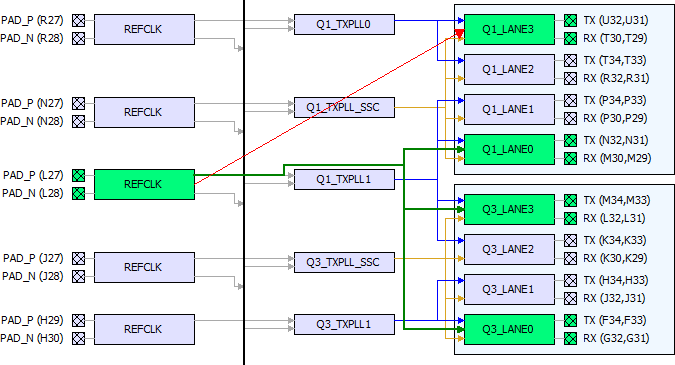Click the TX (U32,U31) pad icon

(x=570, y=20)
